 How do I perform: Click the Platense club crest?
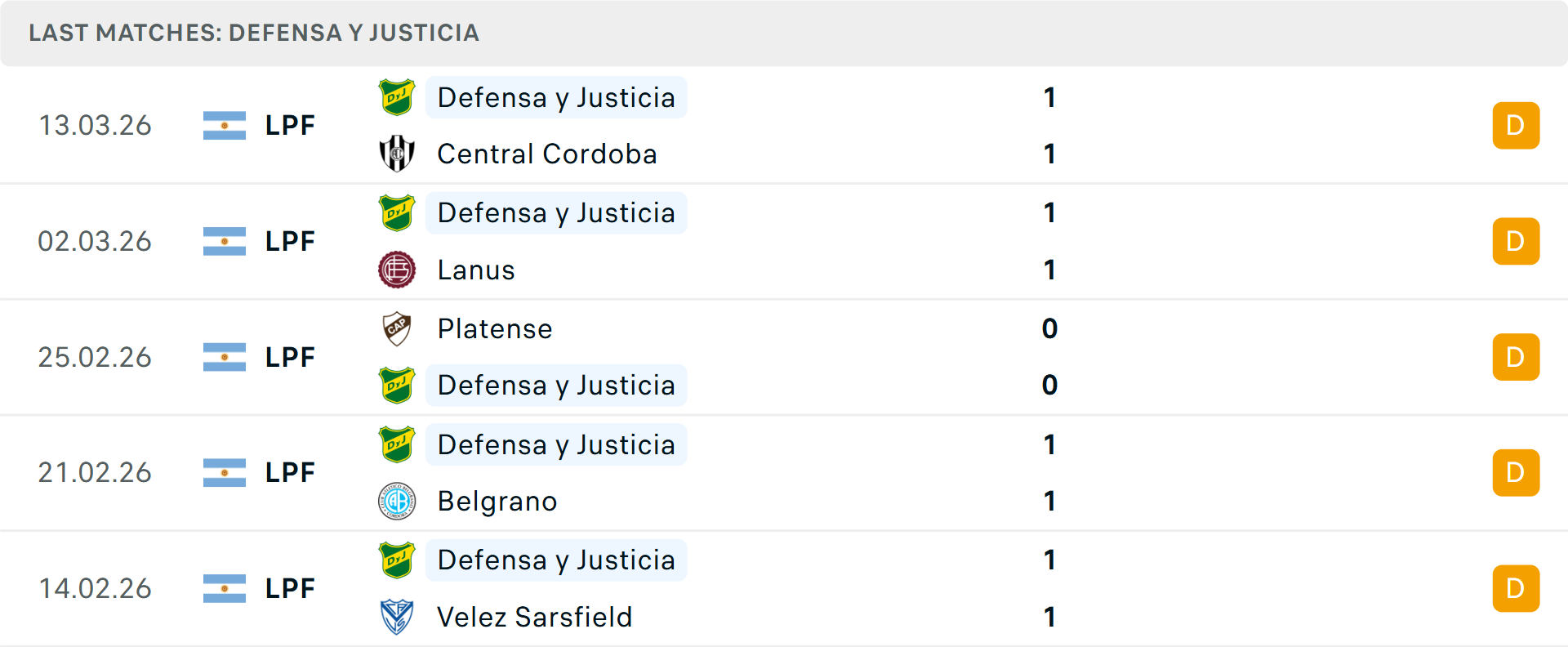click(397, 328)
